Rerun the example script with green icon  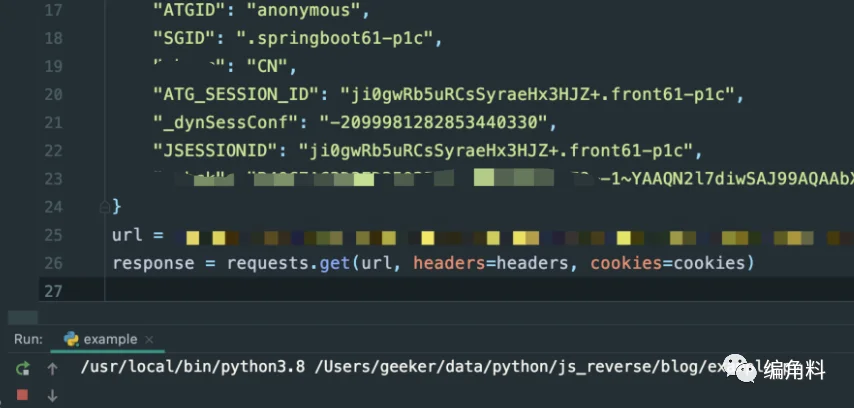22,369
